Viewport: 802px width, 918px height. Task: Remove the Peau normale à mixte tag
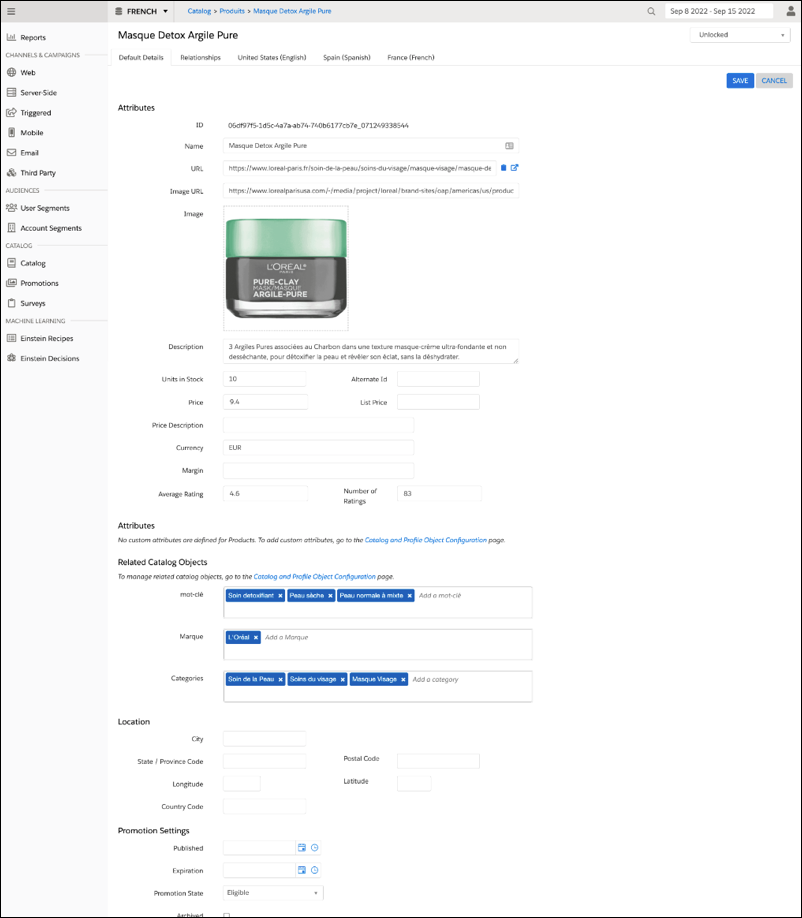(410, 596)
